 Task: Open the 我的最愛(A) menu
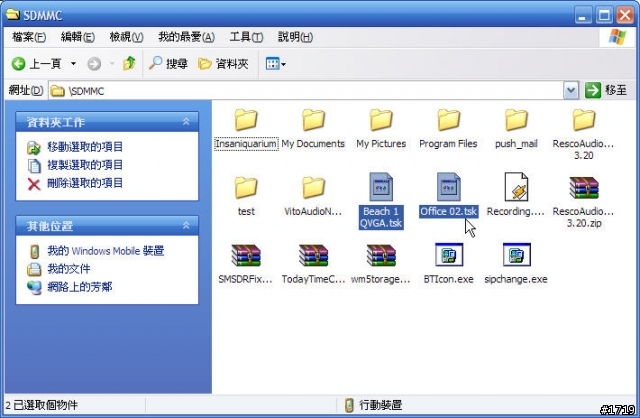pyautogui.click(x=186, y=37)
